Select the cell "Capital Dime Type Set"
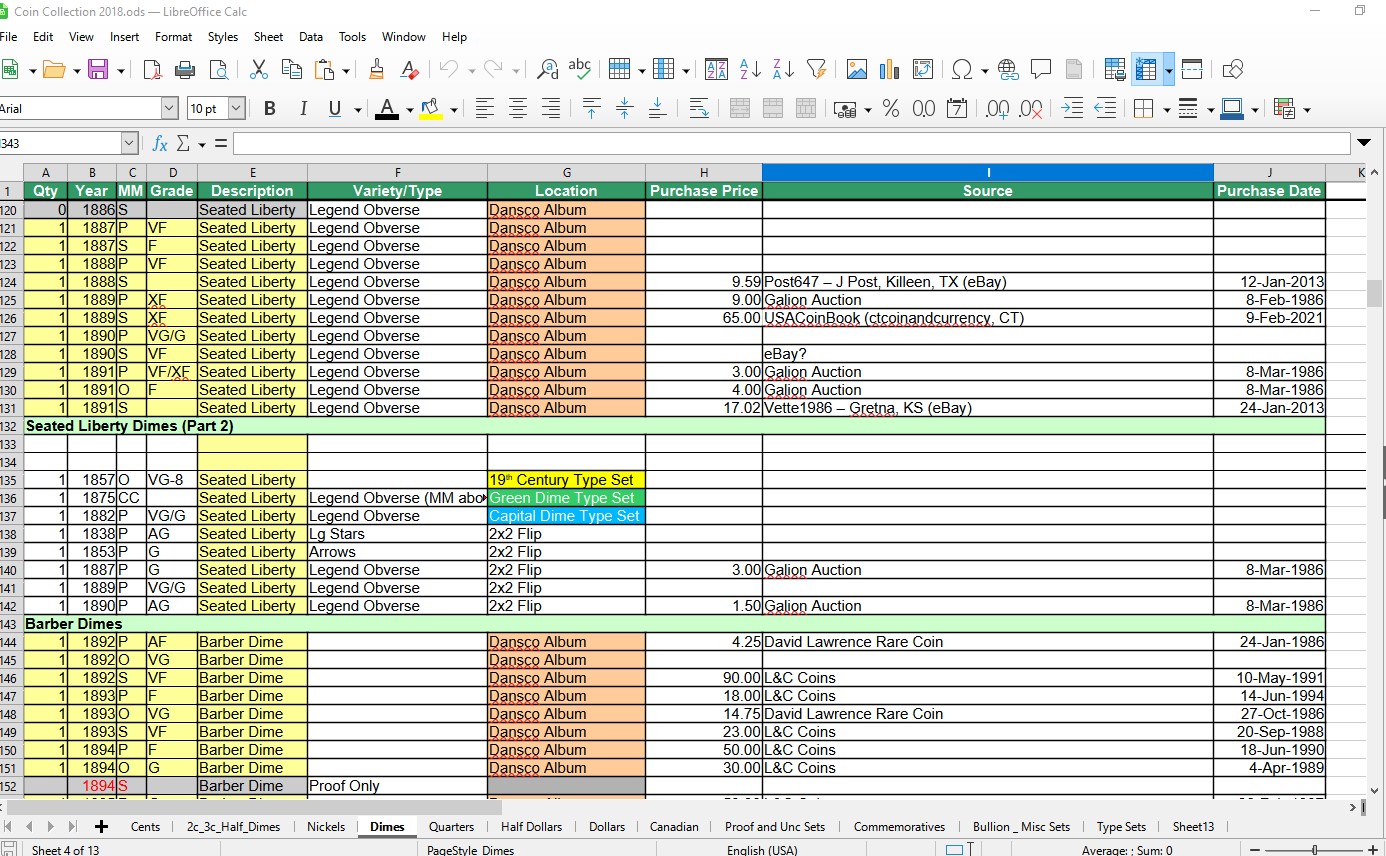Viewport: 1386px width, 856px height. [x=567, y=516]
